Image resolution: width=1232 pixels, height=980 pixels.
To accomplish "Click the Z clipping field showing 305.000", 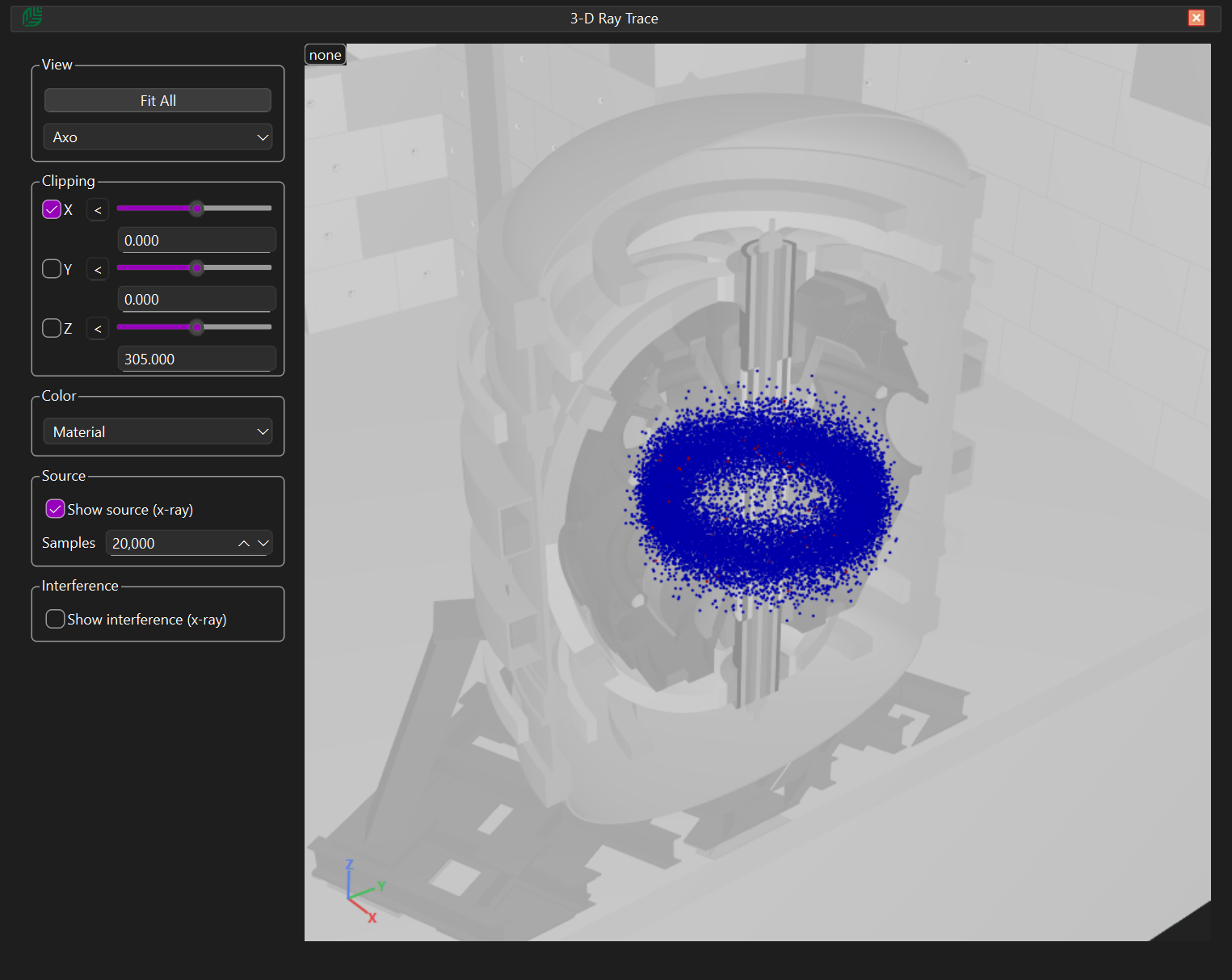I will (197, 359).
